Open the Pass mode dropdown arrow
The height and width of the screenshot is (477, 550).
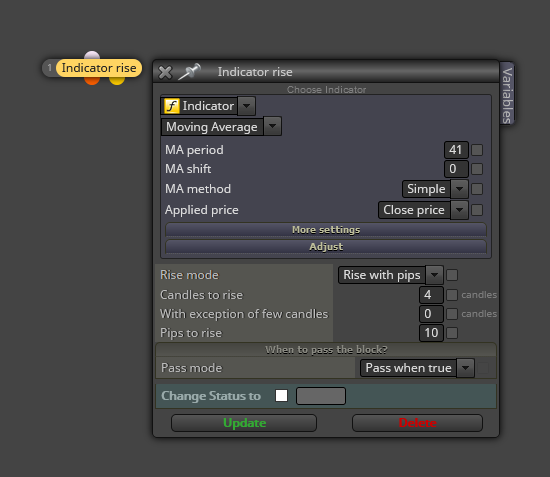(465, 368)
